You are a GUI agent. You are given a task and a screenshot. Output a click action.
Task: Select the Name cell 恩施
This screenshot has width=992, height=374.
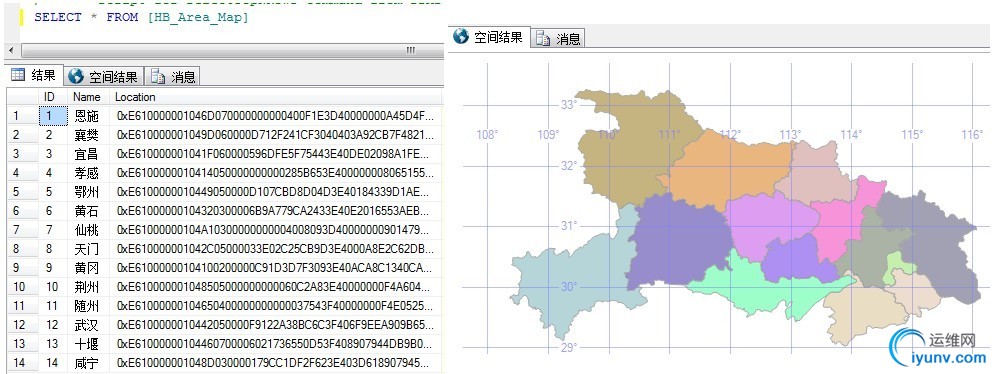coord(87,116)
